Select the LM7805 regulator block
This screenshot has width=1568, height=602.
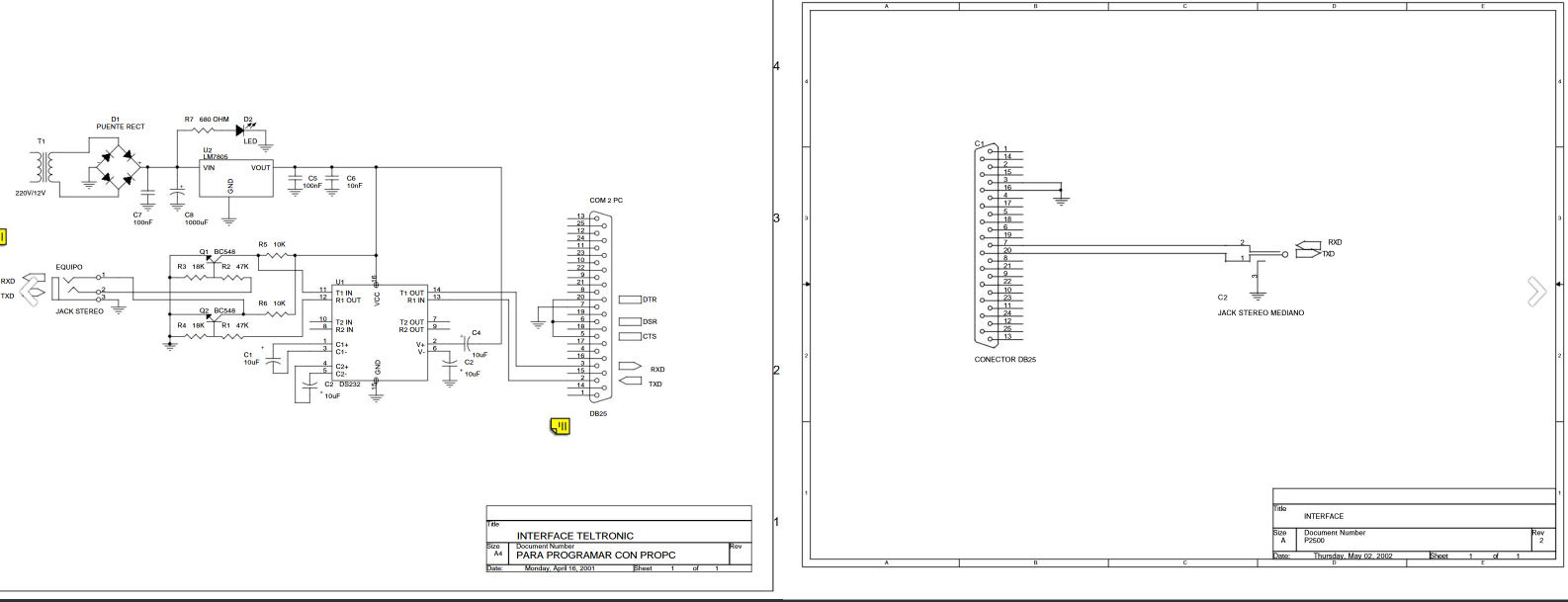click(x=237, y=178)
